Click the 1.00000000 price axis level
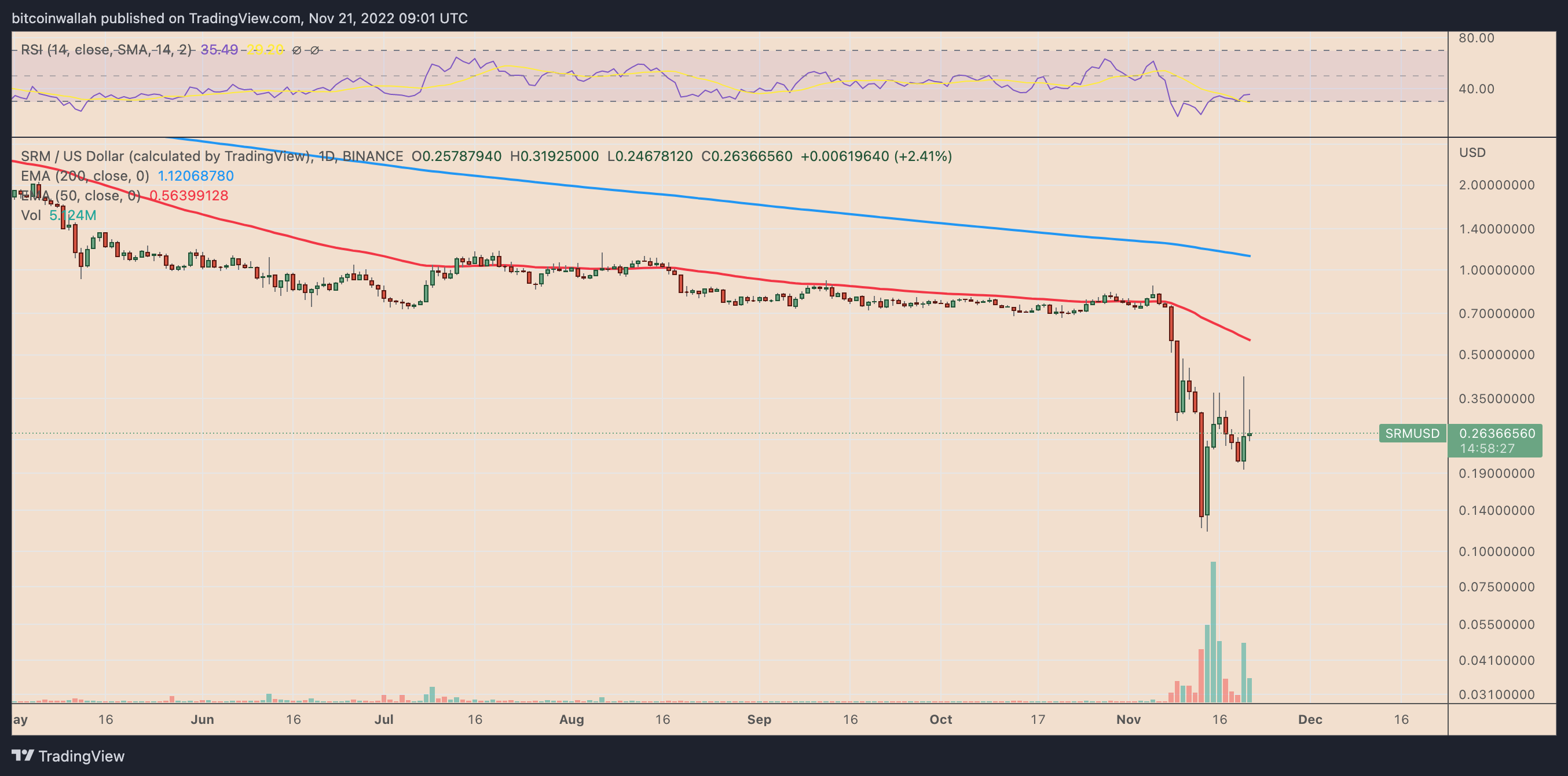This screenshot has height=776, width=1568. pyautogui.click(x=1496, y=270)
